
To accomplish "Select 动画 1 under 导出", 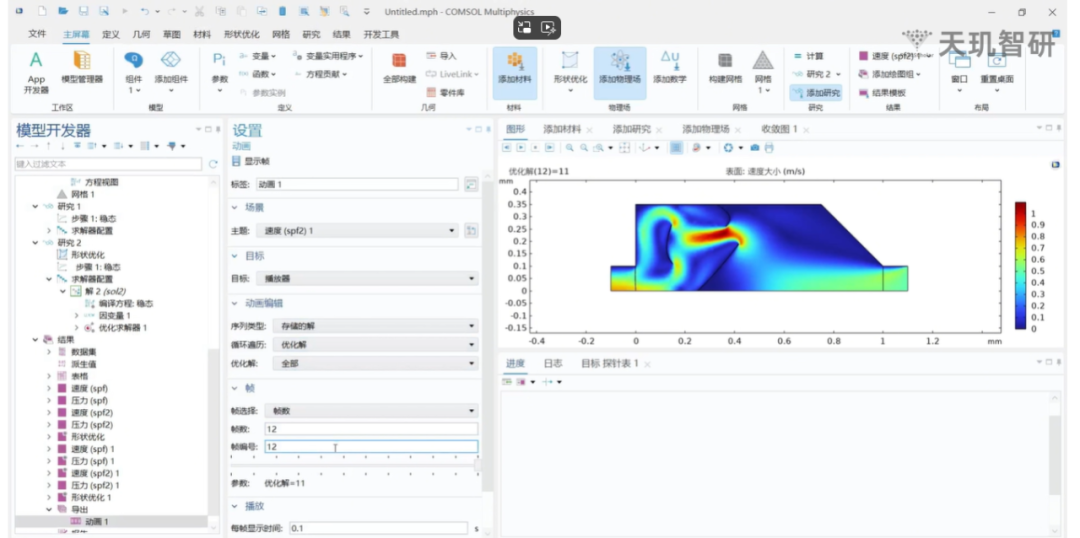I will pos(96,521).
